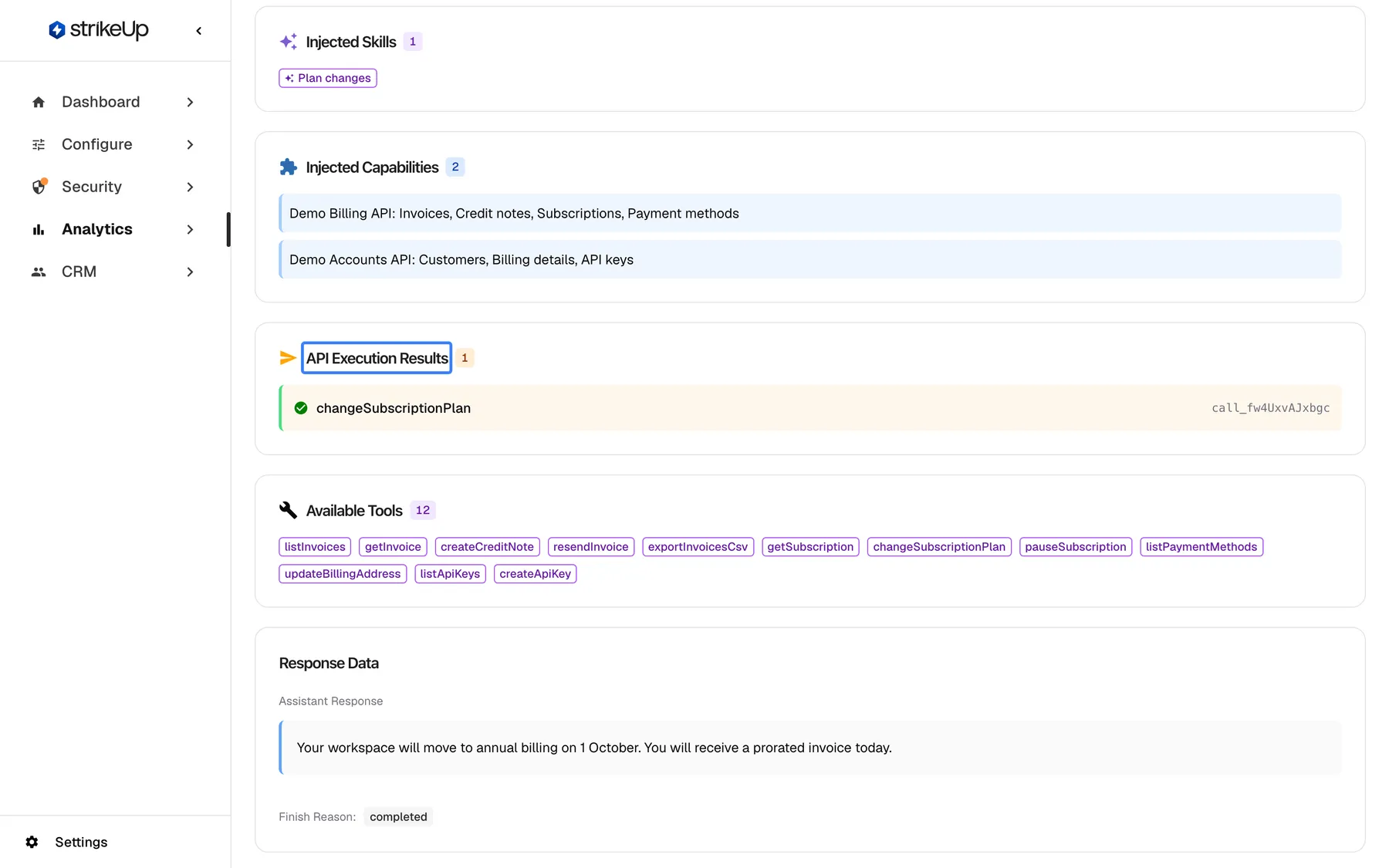Viewport: 1389px width, 868px height.
Task: Select the createApiKey tool tag
Action: click(535, 574)
